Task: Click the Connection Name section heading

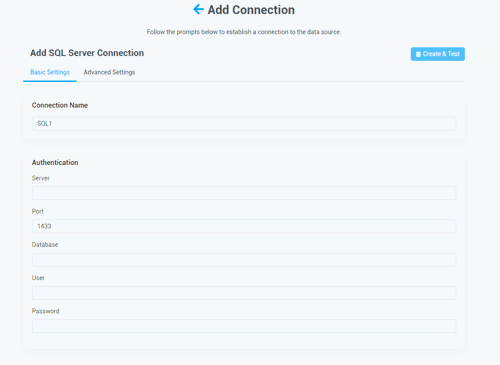Action: point(60,105)
